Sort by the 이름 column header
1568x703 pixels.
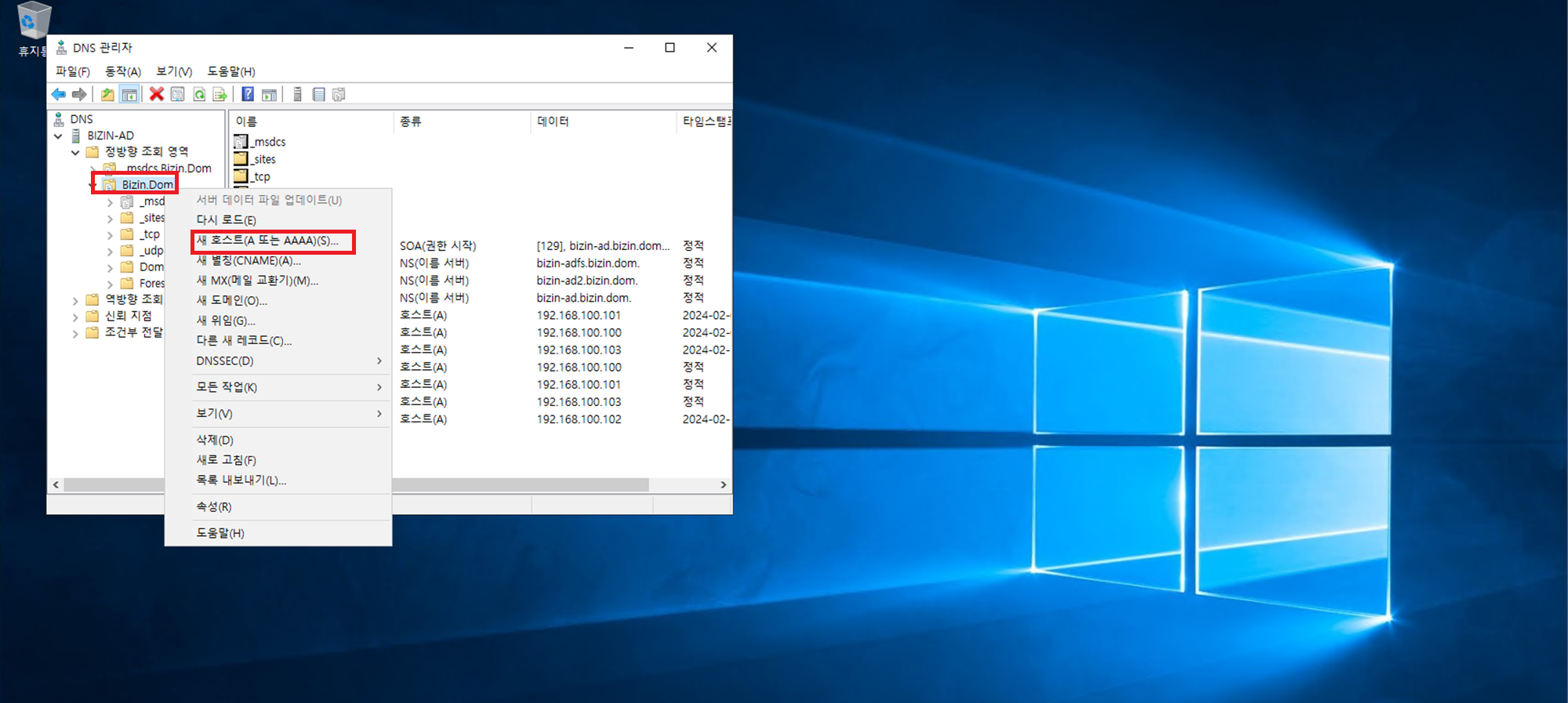[311, 121]
